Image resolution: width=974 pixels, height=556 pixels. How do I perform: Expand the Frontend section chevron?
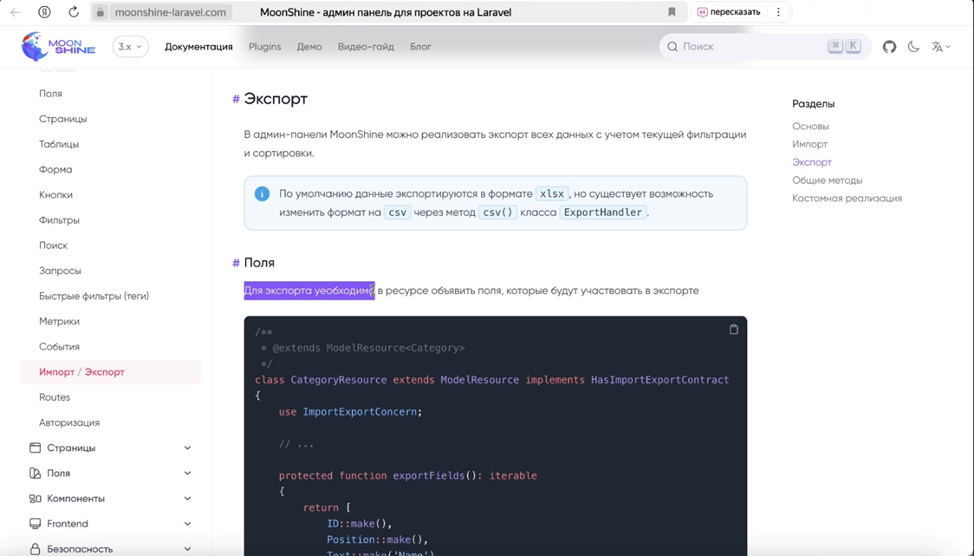(188, 524)
